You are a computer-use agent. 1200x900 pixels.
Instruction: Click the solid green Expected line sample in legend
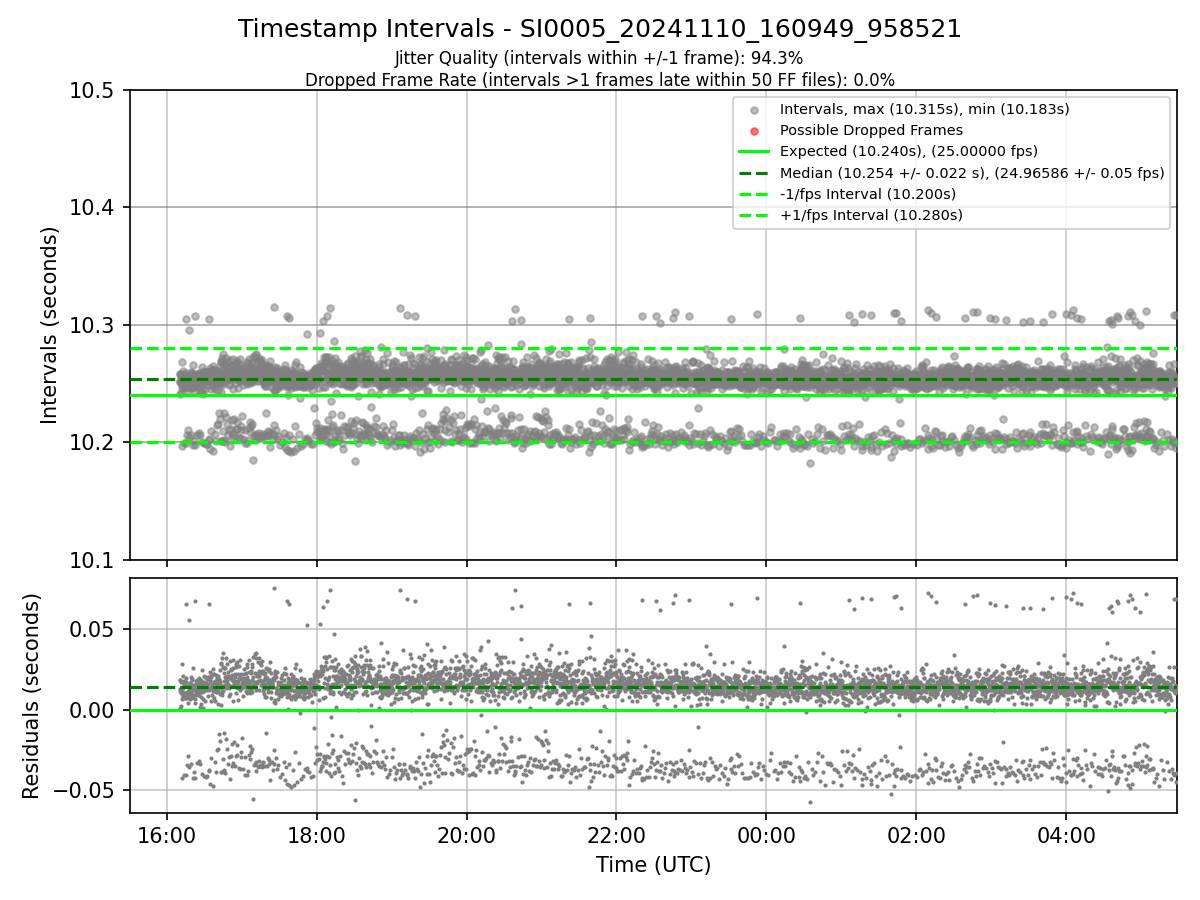tap(755, 151)
